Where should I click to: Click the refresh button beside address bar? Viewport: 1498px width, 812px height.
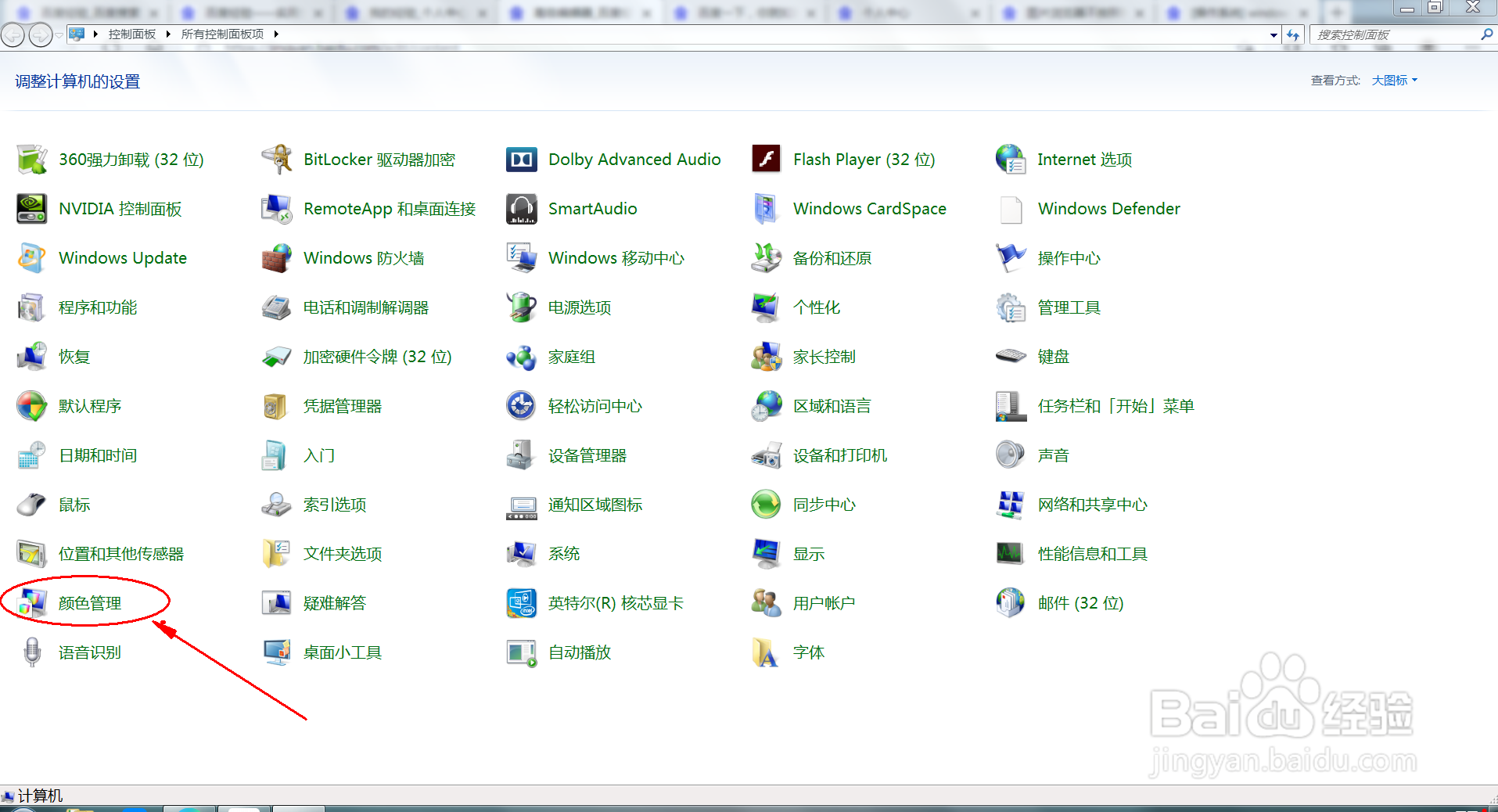(x=1294, y=35)
